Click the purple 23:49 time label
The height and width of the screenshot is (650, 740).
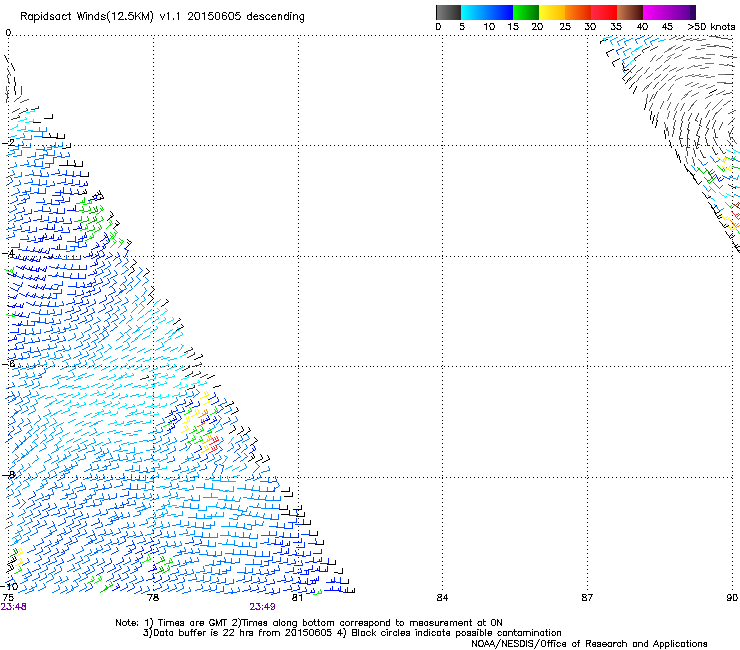click(262, 607)
